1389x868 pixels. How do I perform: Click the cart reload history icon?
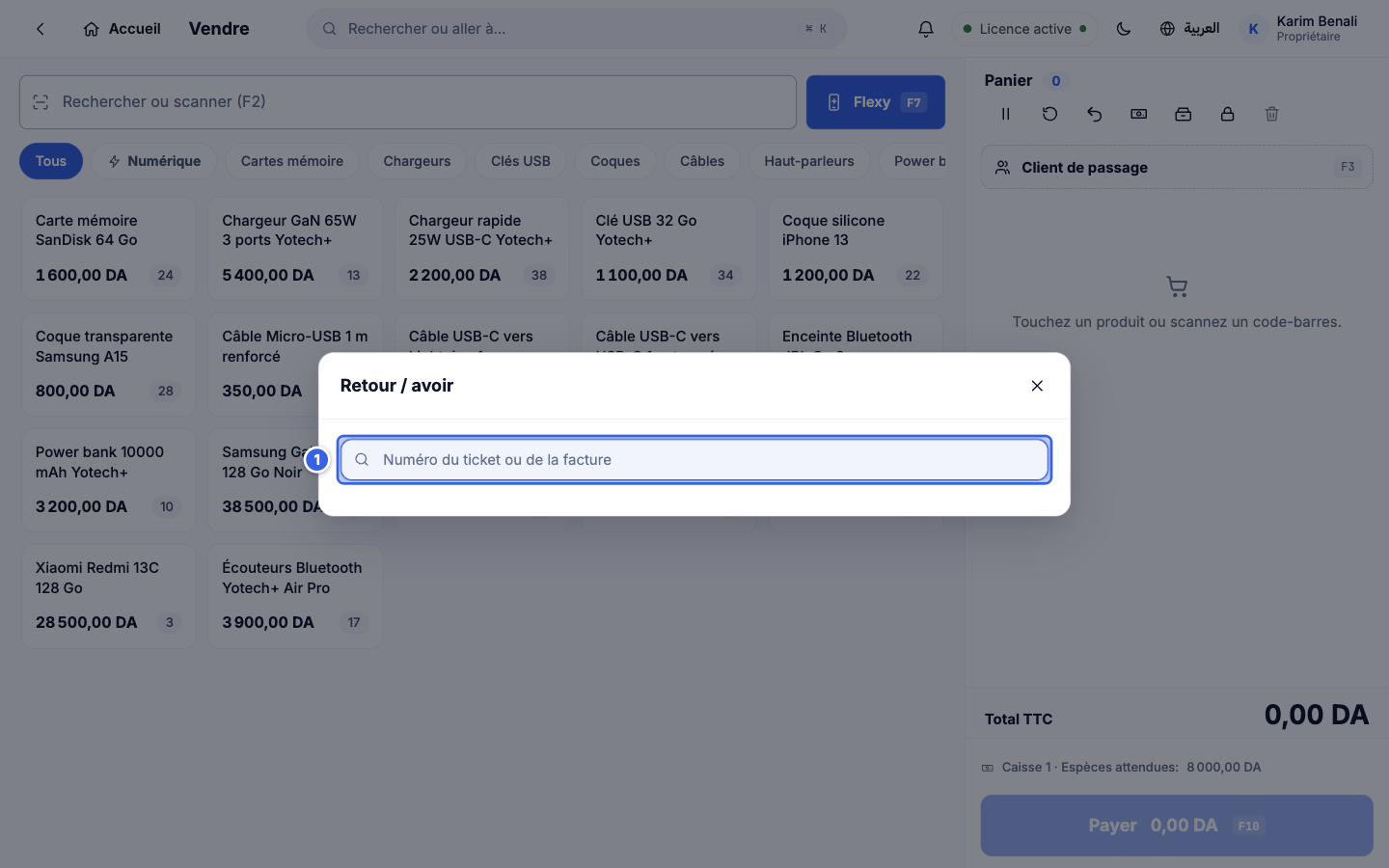tap(1049, 114)
